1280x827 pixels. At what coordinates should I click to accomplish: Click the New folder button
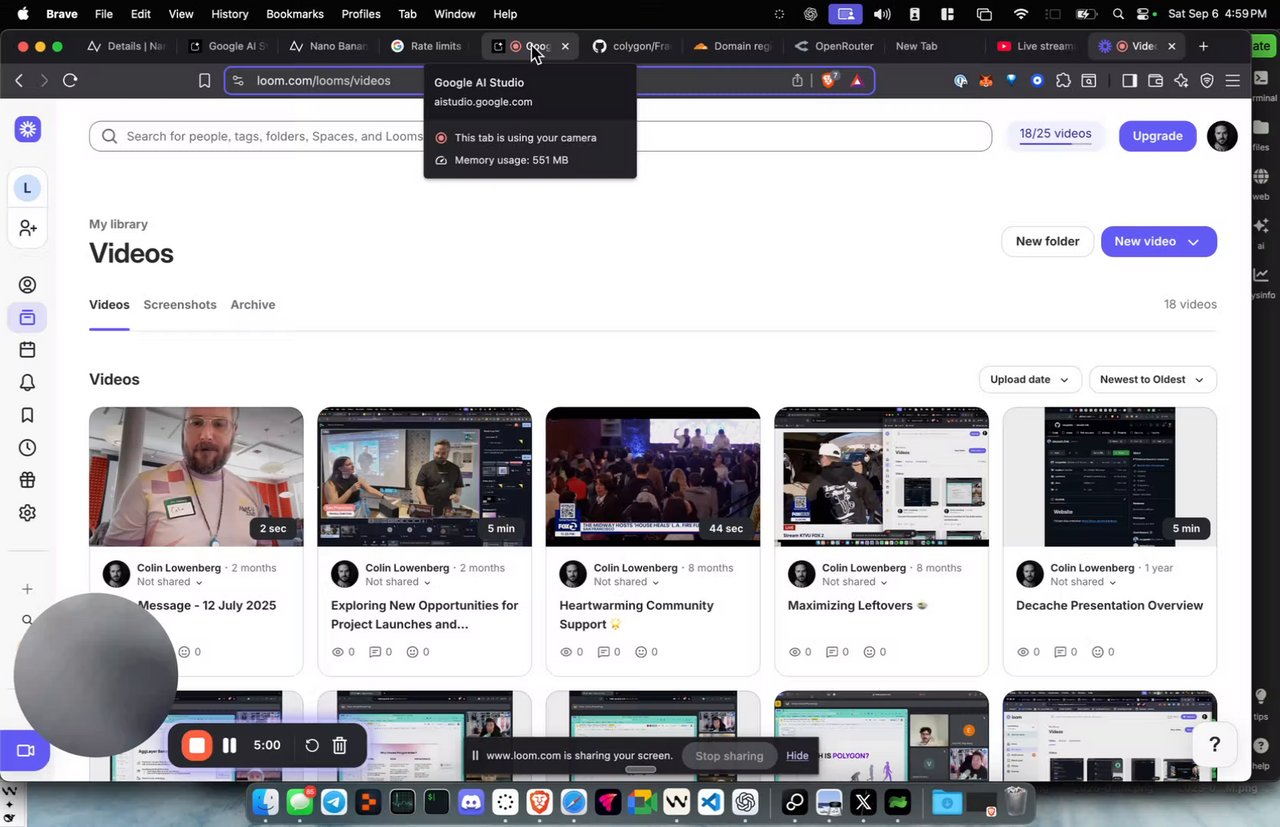point(1047,241)
